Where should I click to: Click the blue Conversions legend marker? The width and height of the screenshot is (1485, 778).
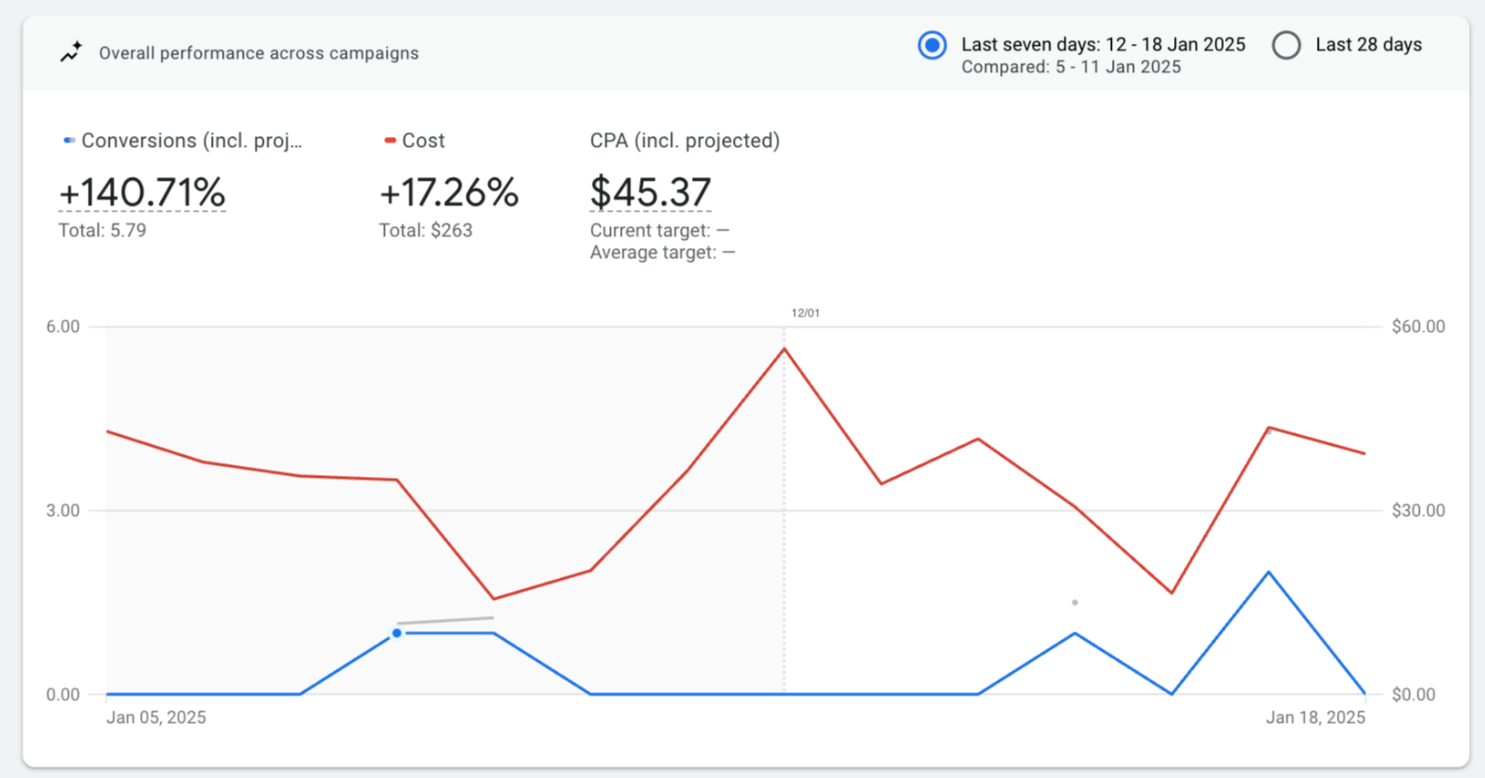point(69,141)
